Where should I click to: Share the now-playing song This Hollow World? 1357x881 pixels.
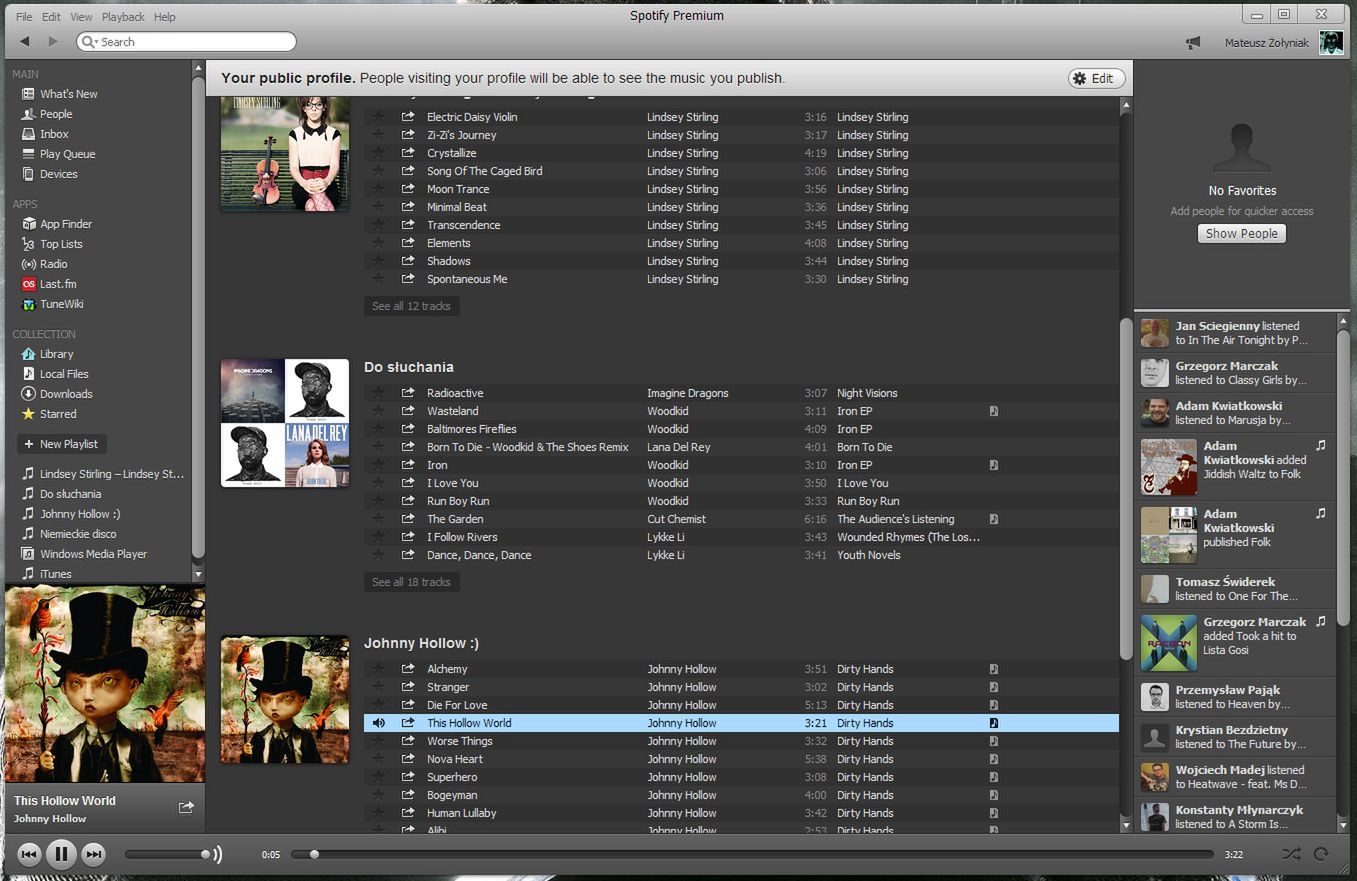(x=186, y=807)
